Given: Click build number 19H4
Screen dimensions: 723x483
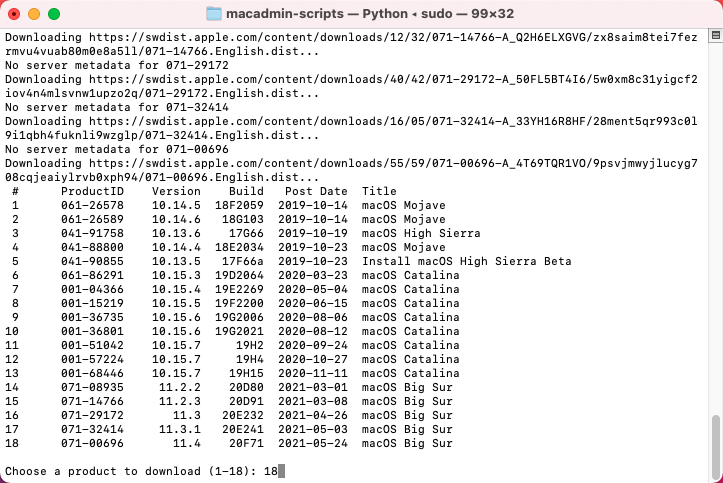Looking at the screenshot, I should pyautogui.click(x=249, y=359).
